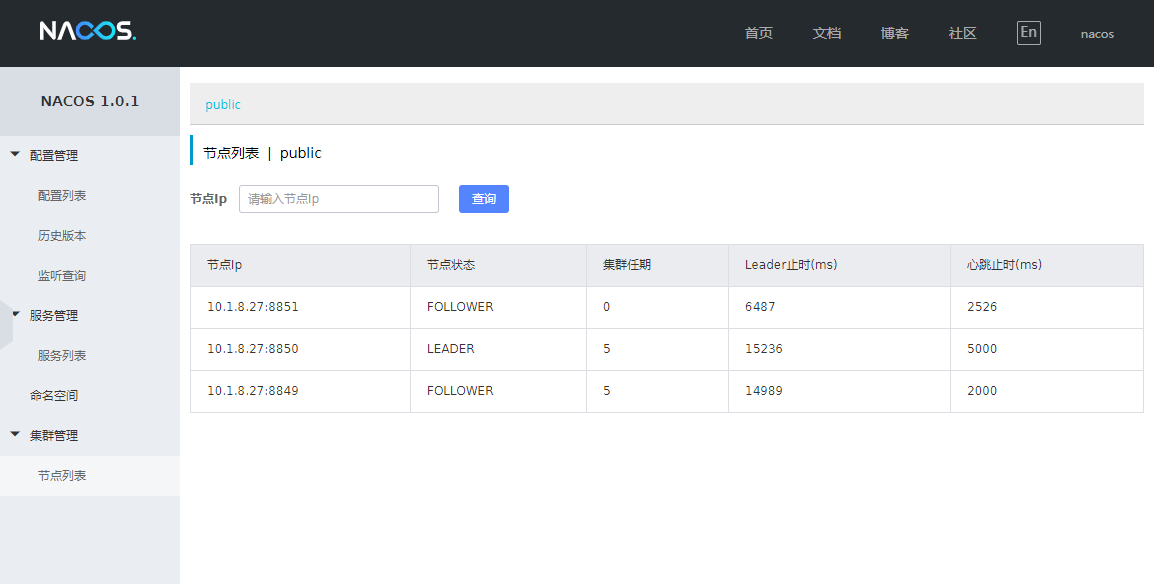Click the 集群管理 menu label
The image size is (1154, 584).
point(54,435)
